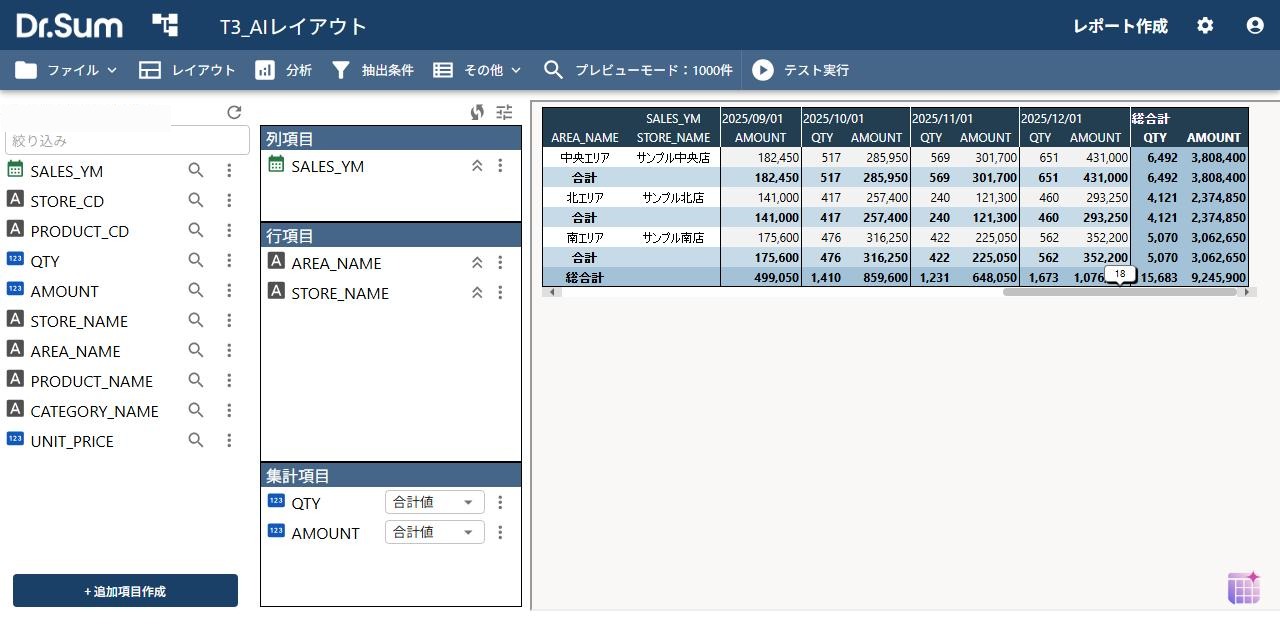Image resolution: width=1280 pixels, height=631 pixels.
Task: Select PRODUCT_NAME in the field list
Action: pyautogui.click(x=92, y=381)
